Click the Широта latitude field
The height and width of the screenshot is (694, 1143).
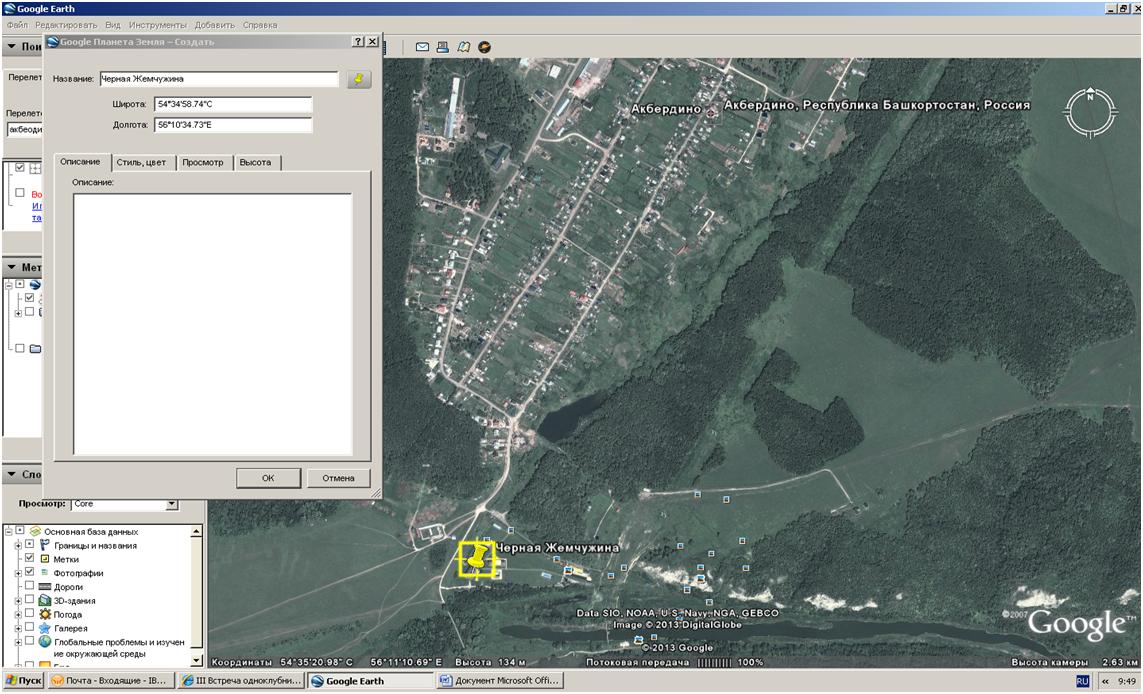(x=233, y=104)
